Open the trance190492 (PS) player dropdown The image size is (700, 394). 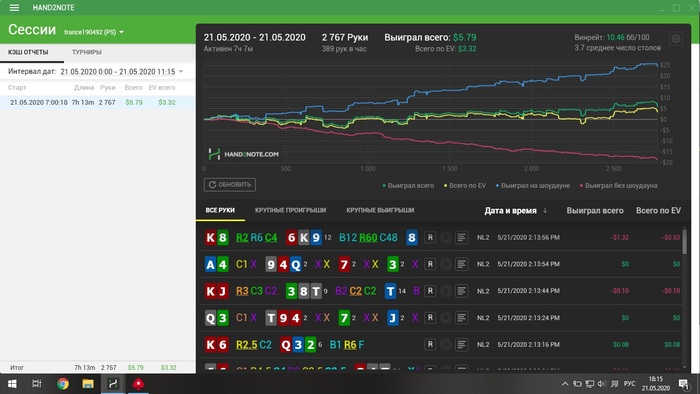[x=94, y=32]
